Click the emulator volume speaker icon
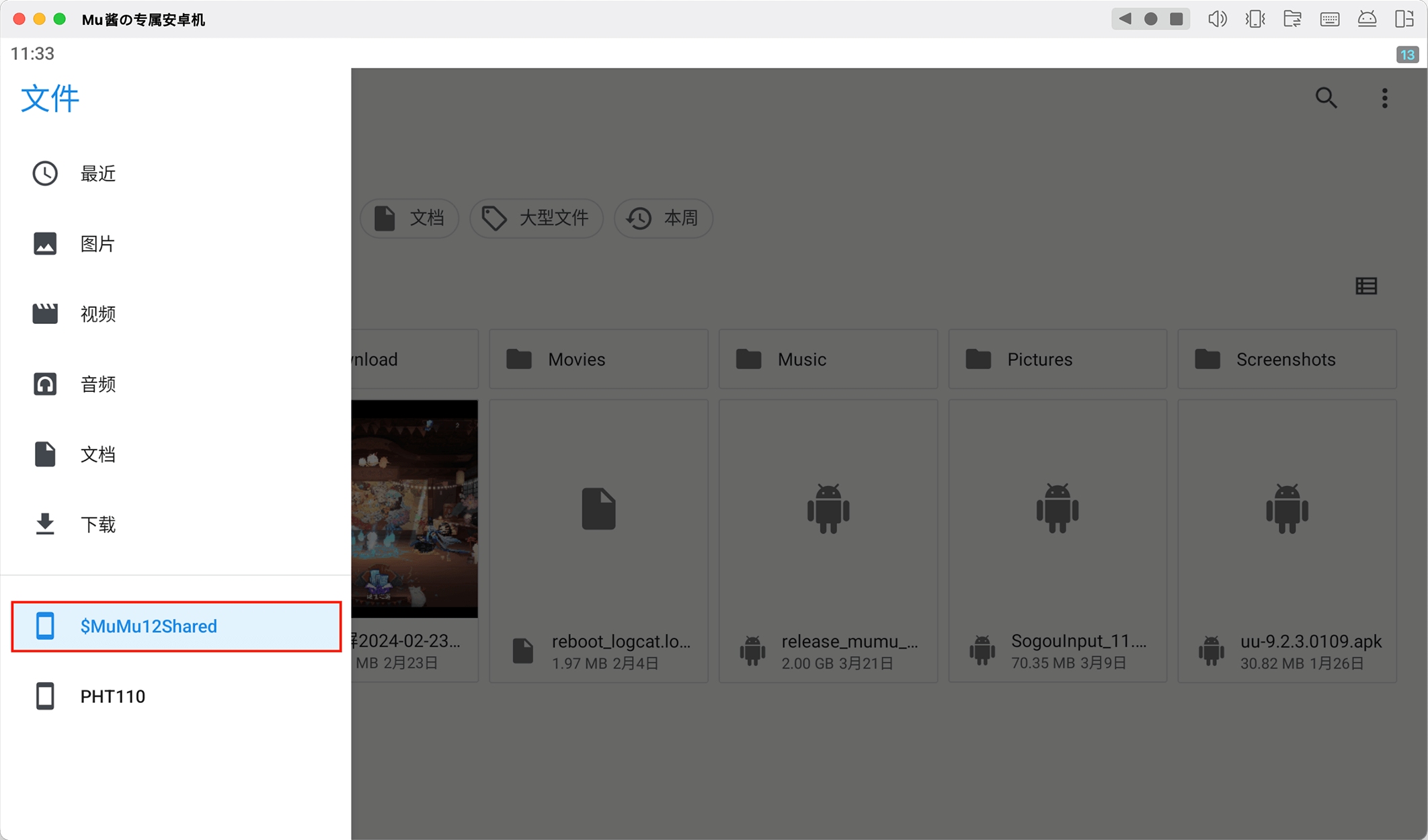Viewport: 1428px width, 840px height. (x=1217, y=19)
